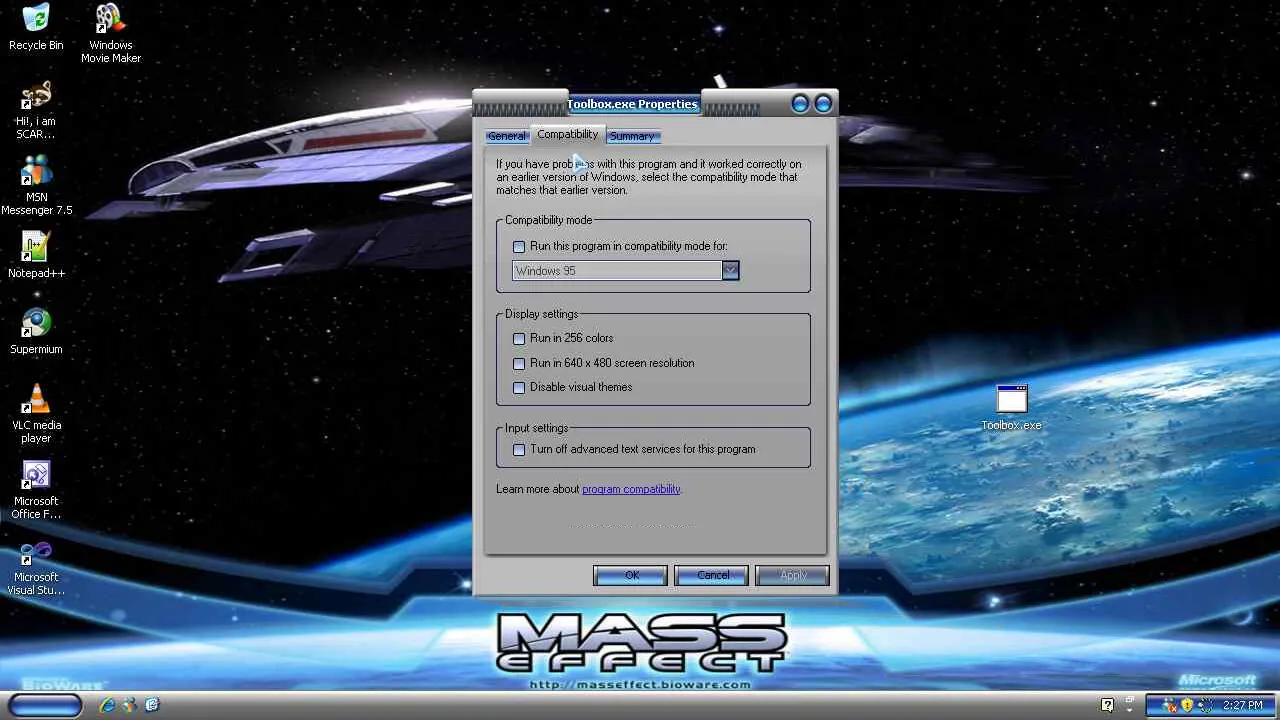Check Disable visual themes
The image size is (1280, 720).
pos(519,387)
